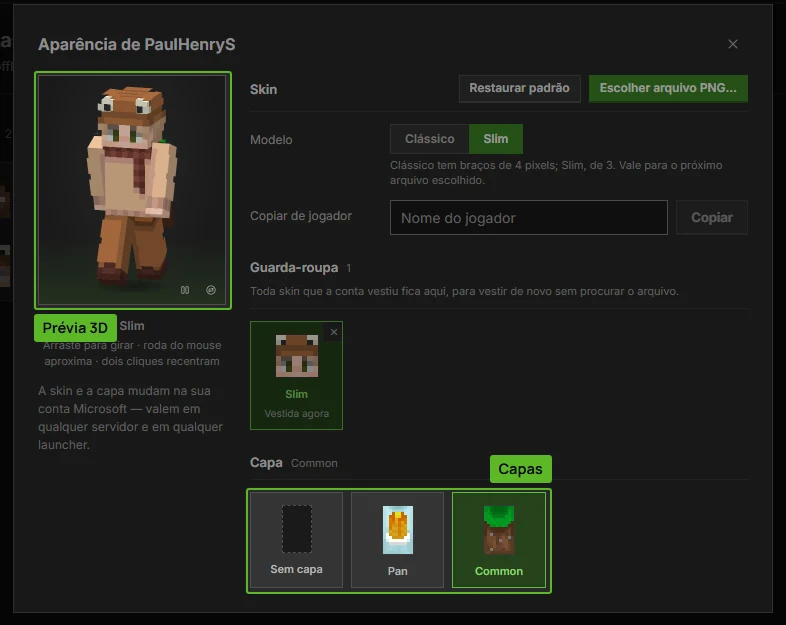Close the Aparência de PaulHenryS dialog
This screenshot has width=786, height=625.
tap(733, 44)
